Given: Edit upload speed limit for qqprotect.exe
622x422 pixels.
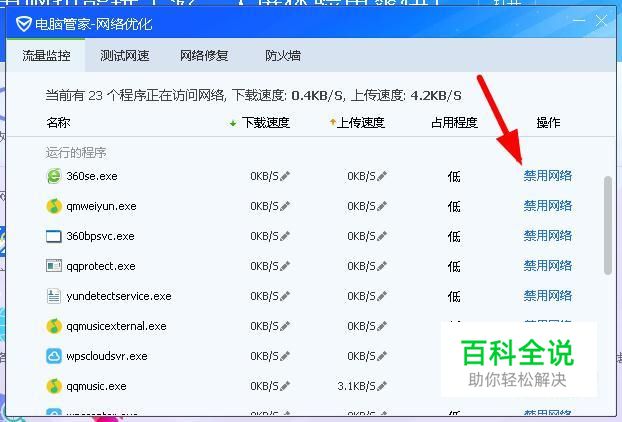Looking at the screenshot, I should (382, 266).
